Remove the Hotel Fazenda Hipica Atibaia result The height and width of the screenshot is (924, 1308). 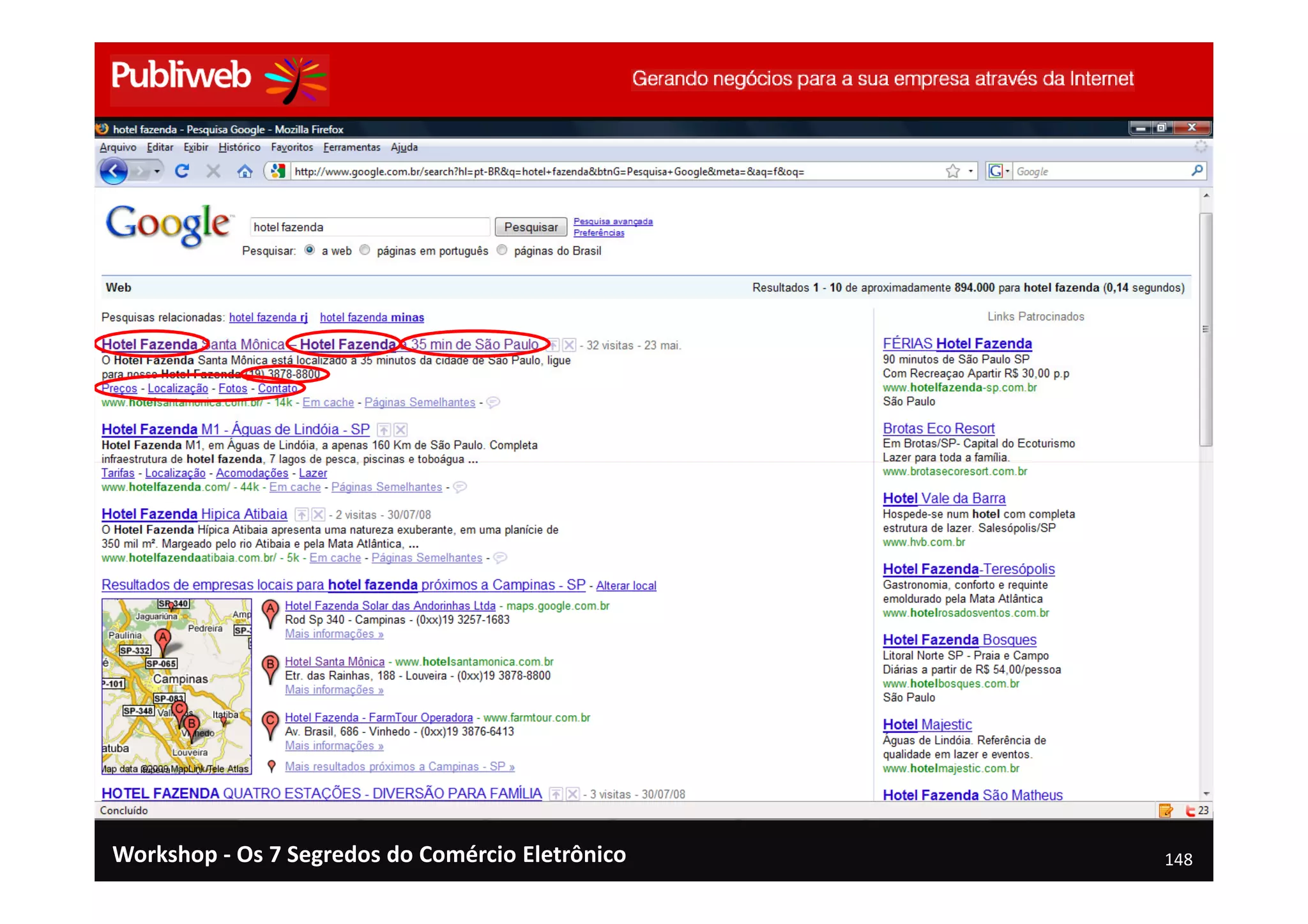319,515
